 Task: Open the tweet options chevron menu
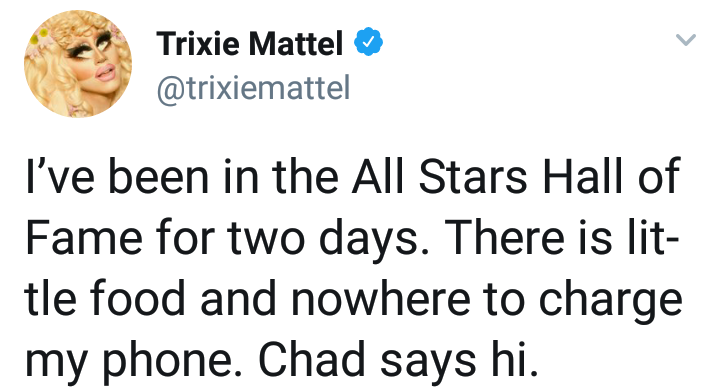686,40
